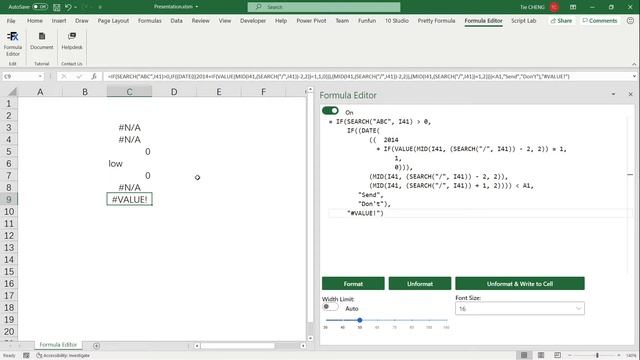Click the Accessibility: Investigate status
Image resolution: width=640 pixels, height=360 pixels.
pyautogui.click(x=63, y=356)
